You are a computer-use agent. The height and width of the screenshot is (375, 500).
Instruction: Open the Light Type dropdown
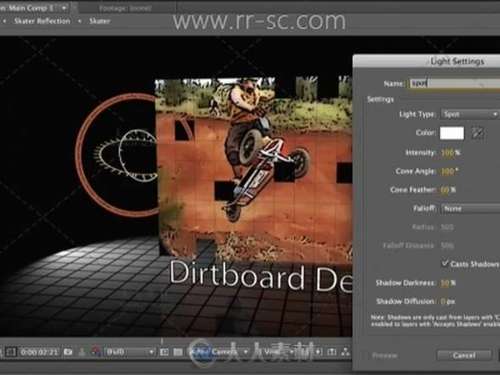click(470, 114)
